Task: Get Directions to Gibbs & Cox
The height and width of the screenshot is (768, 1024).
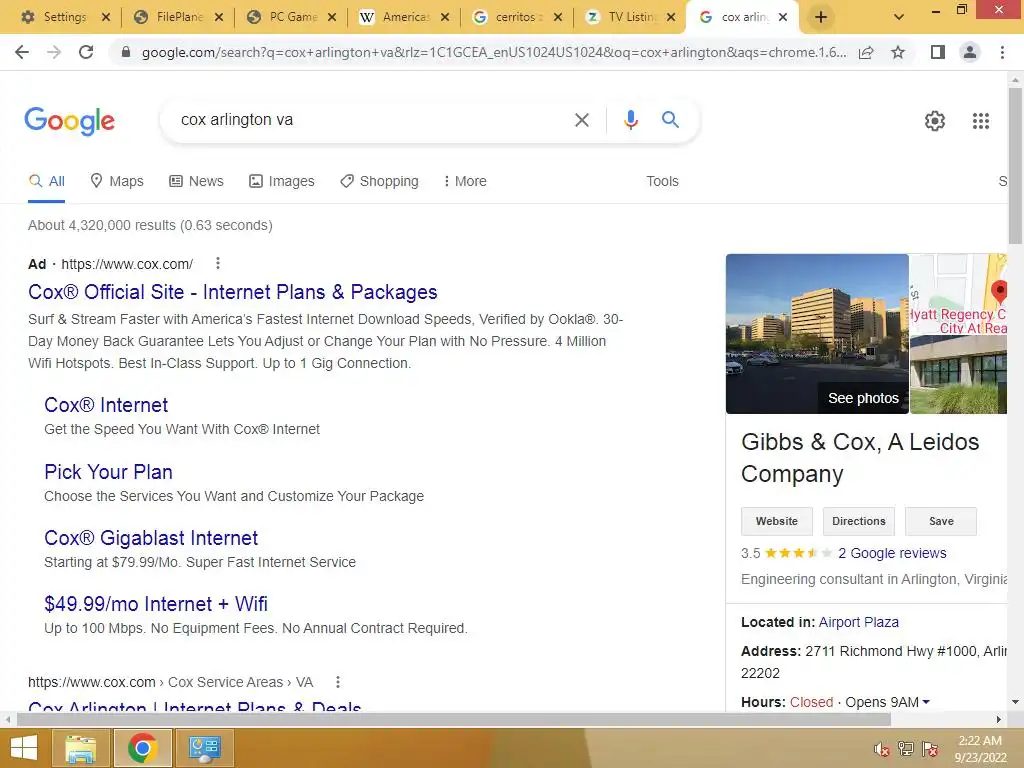Action: point(858,521)
